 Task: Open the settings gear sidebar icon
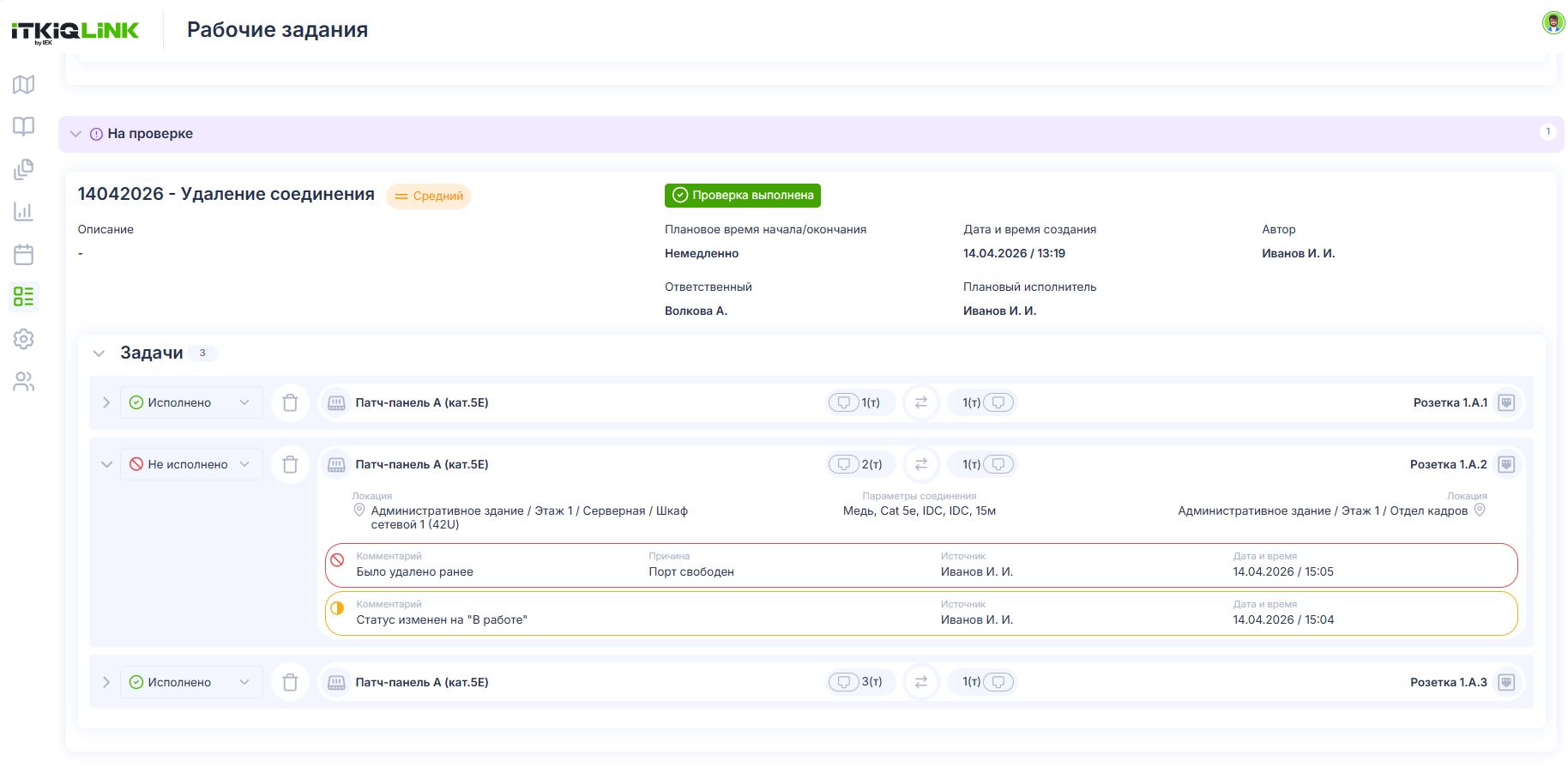24,339
